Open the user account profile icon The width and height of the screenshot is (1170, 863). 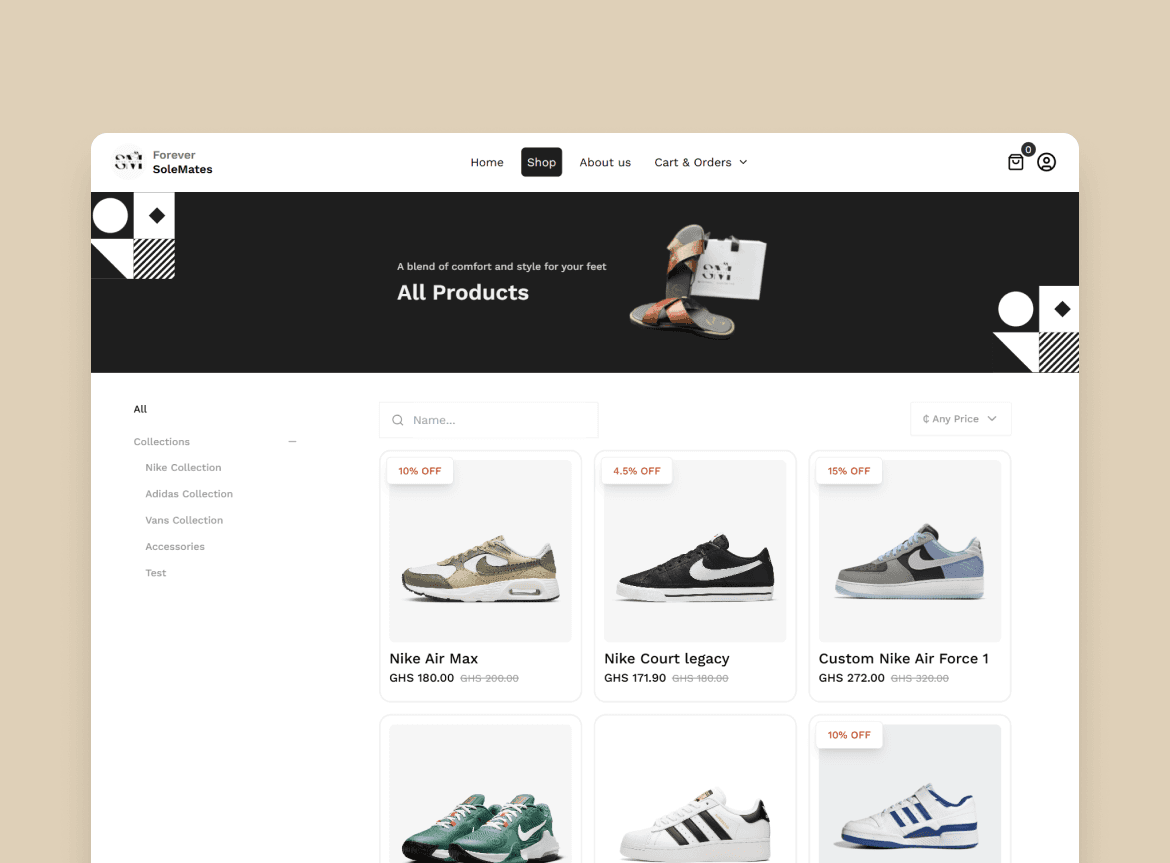(1046, 162)
